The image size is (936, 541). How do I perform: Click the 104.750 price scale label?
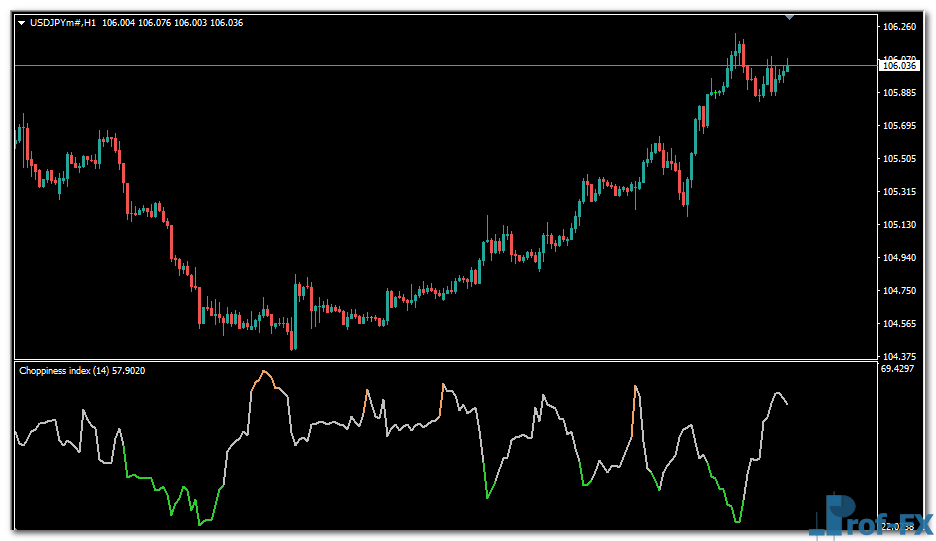897,291
